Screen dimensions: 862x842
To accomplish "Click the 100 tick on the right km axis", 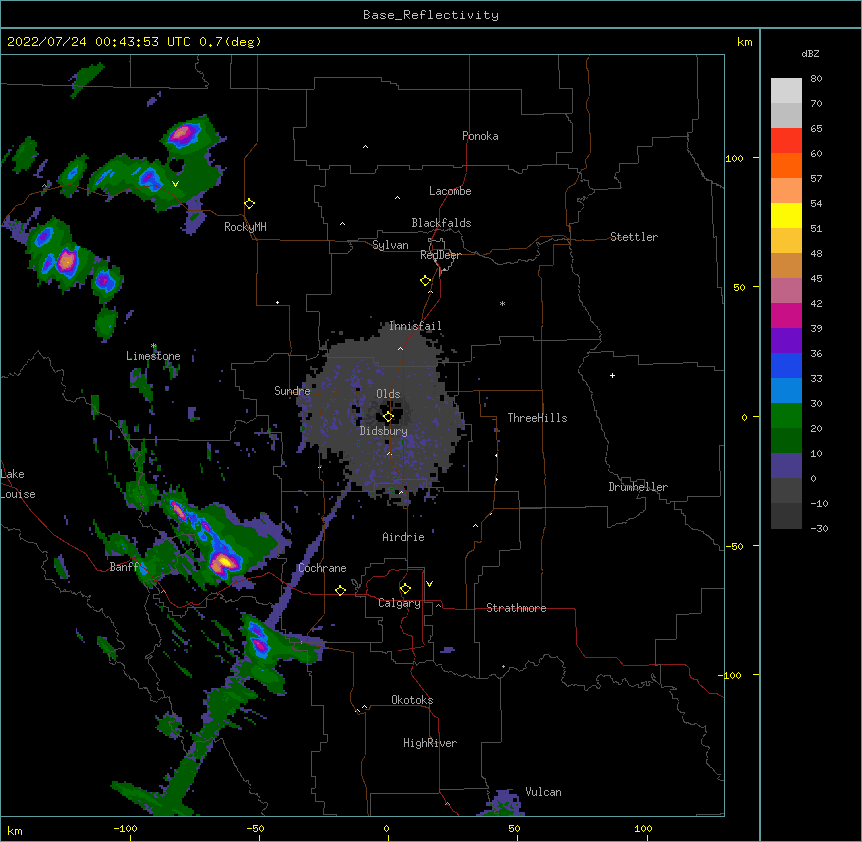I will (734, 158).
